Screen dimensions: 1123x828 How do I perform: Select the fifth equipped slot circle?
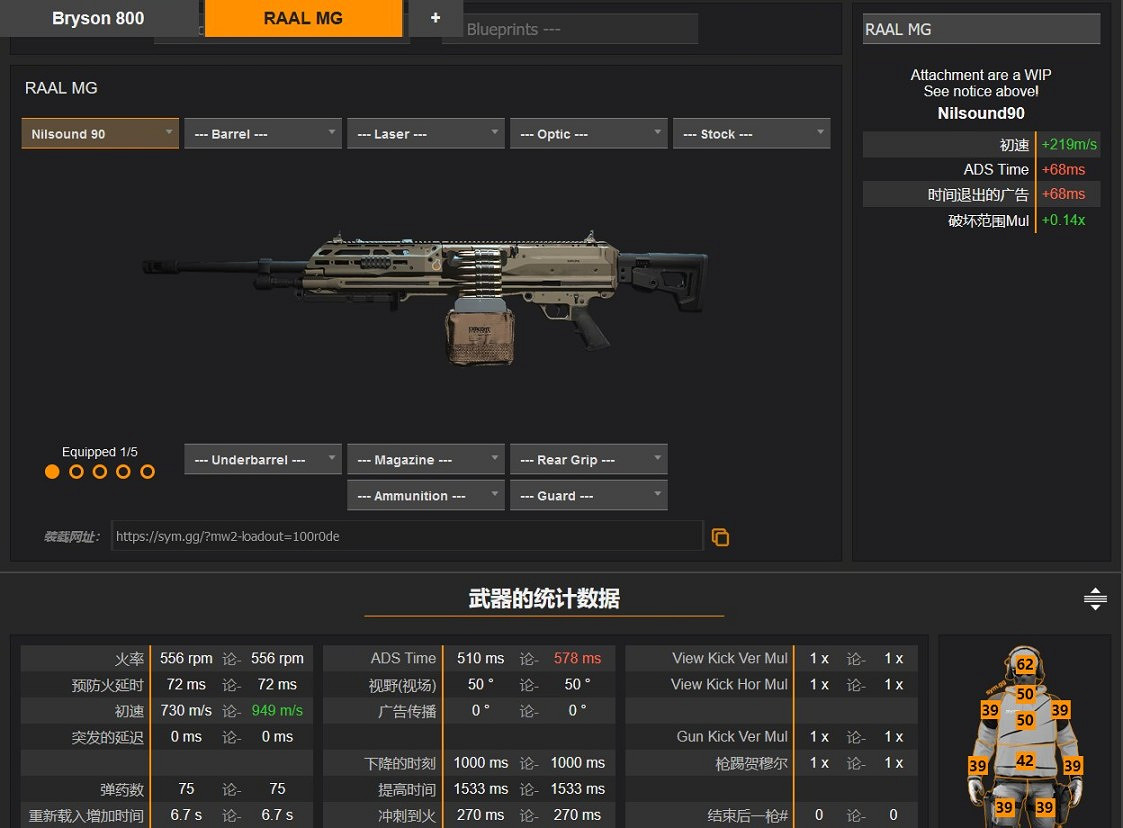(x=148, y=472)
